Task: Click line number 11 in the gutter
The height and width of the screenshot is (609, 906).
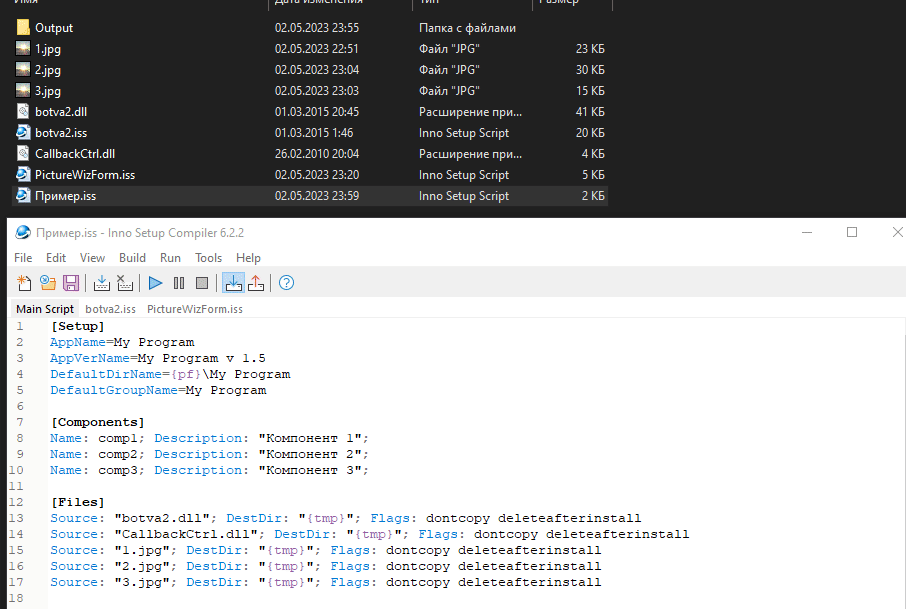Action: (16, 486)
